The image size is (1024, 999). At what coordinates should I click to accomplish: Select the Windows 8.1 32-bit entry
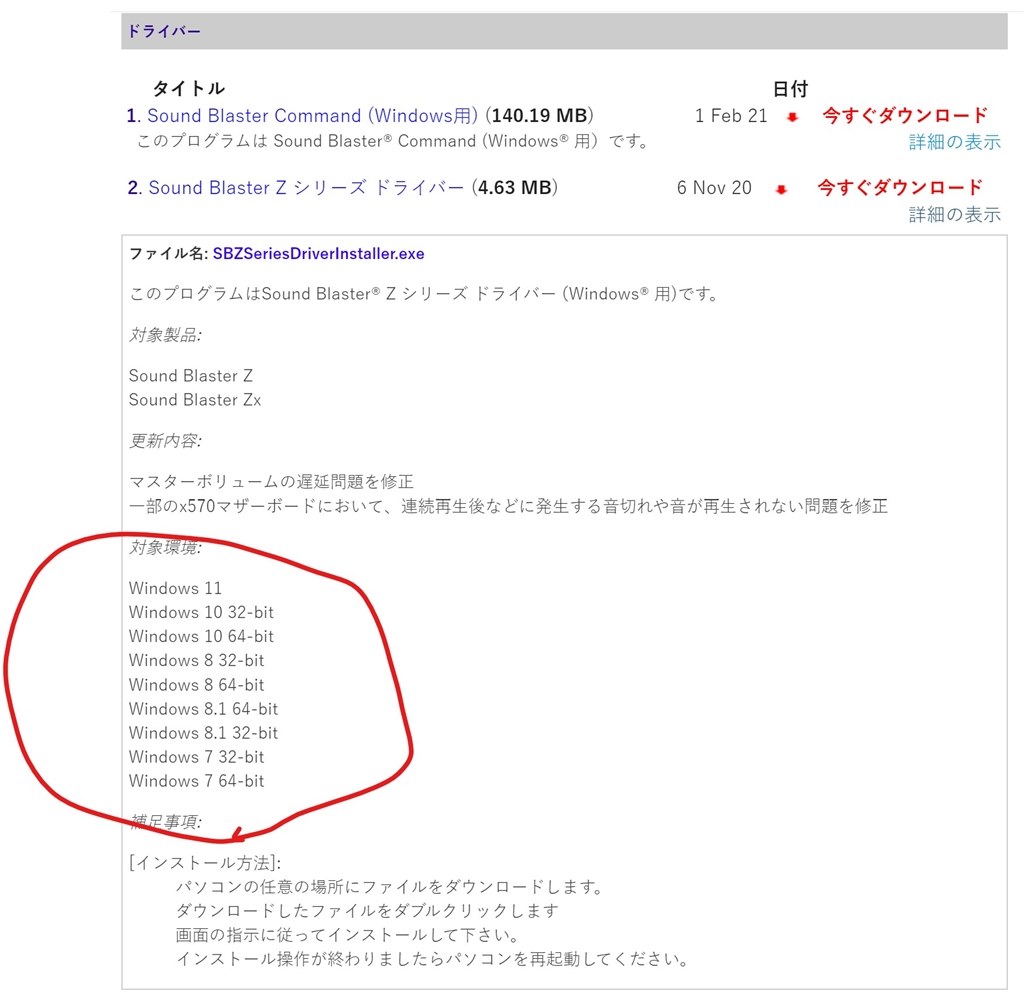(203, 733)
